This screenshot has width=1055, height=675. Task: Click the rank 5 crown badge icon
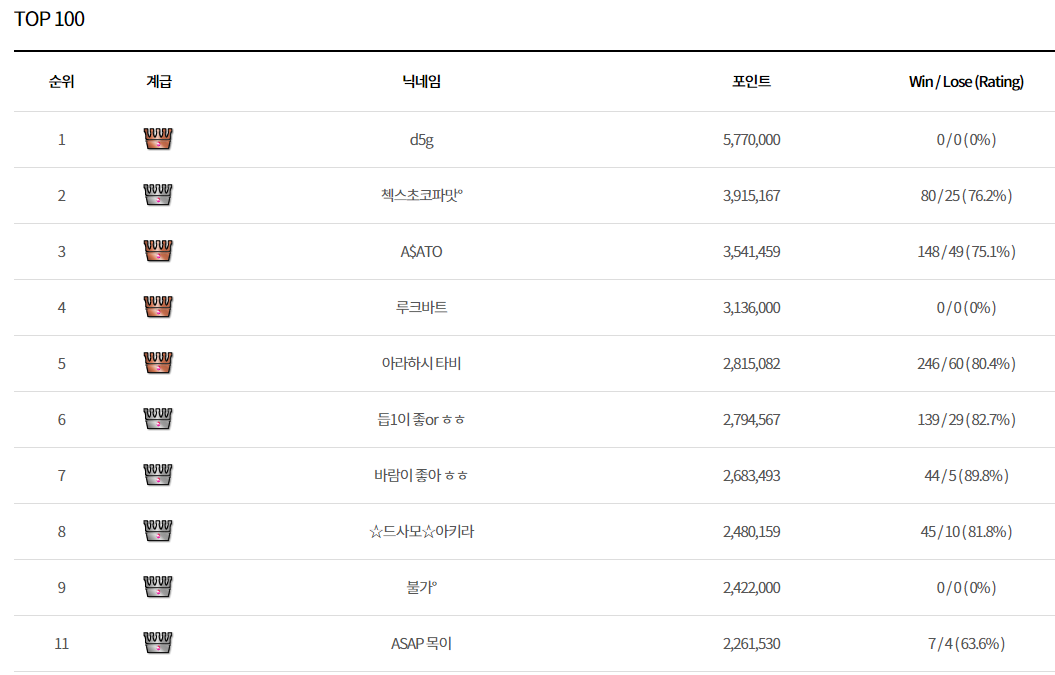coord(158,363)
